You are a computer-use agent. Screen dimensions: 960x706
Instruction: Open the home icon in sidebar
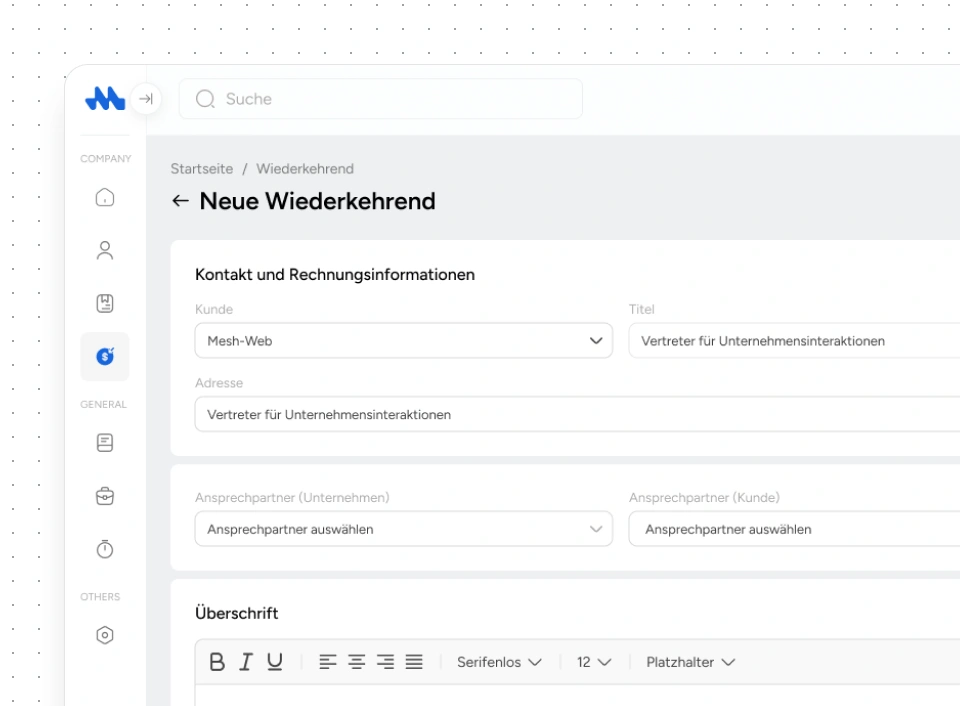coord(105,198)
